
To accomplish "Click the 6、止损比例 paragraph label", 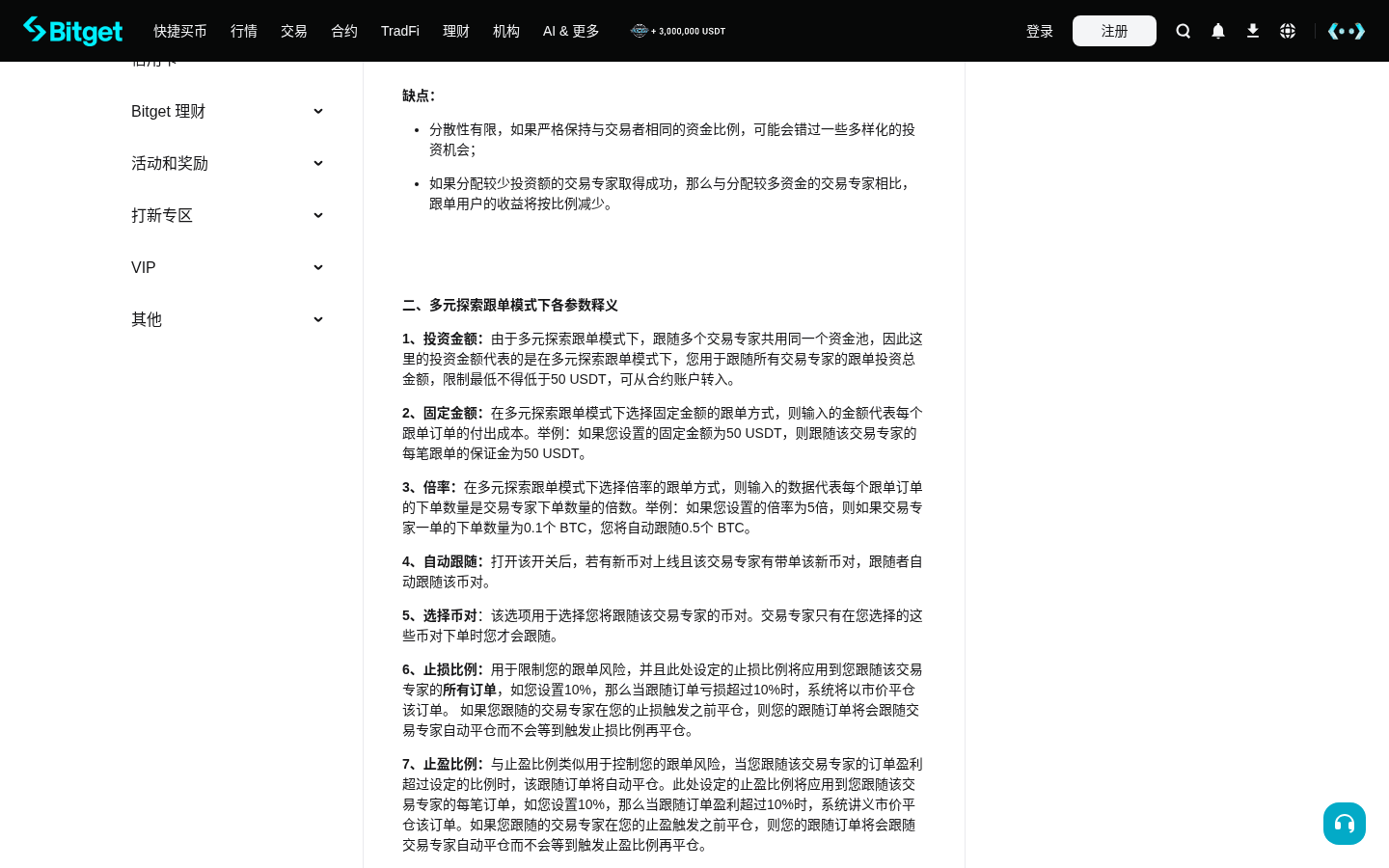I will coord(443,669).
